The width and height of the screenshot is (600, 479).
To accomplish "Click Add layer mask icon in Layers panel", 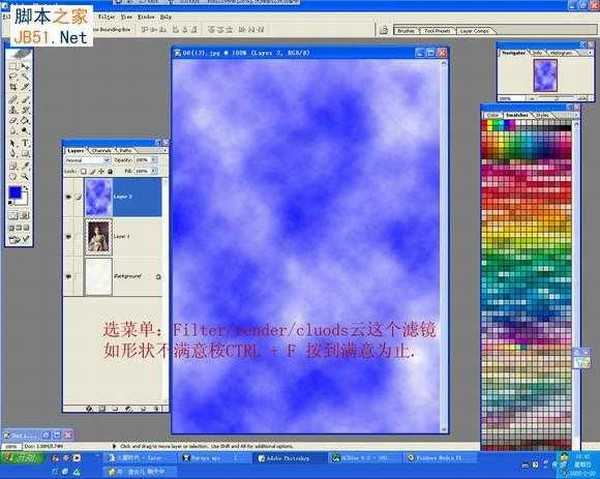I will click(x=102, y=409).
